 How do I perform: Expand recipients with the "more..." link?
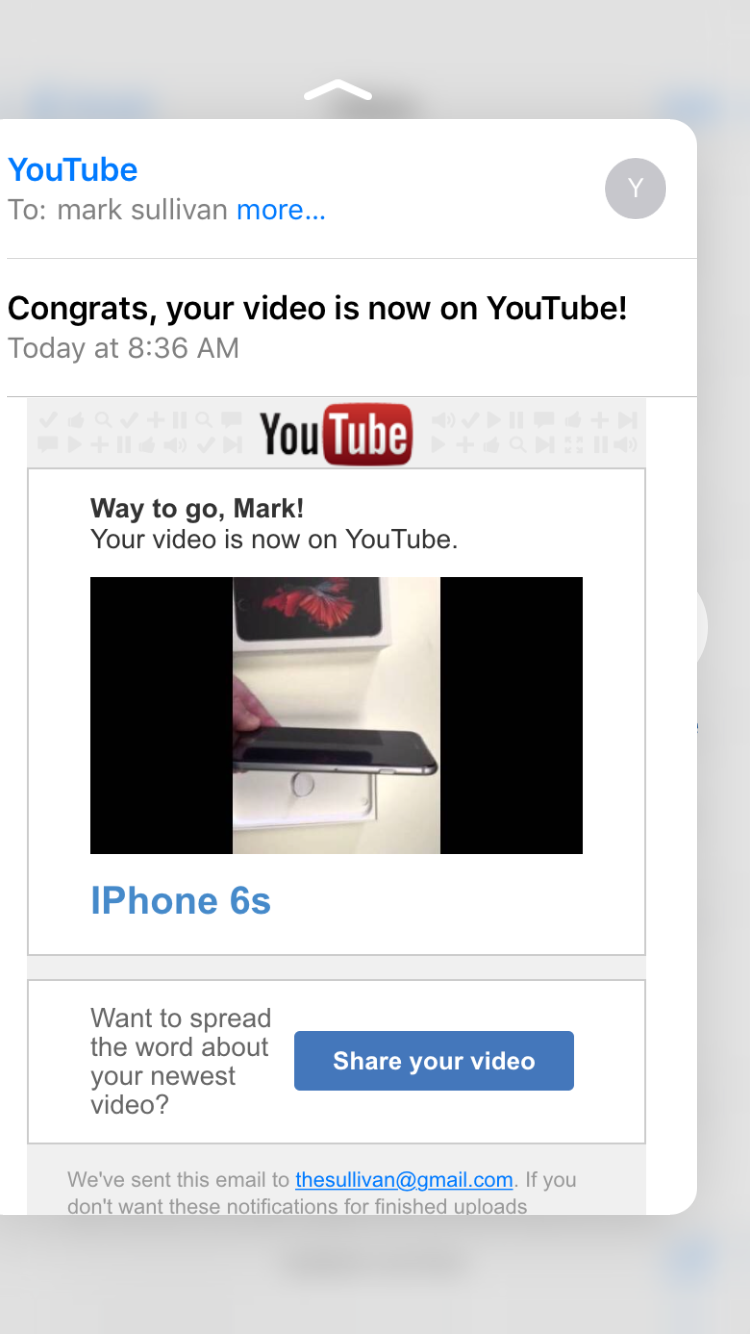pyautogui.click(x=281, y=210)
